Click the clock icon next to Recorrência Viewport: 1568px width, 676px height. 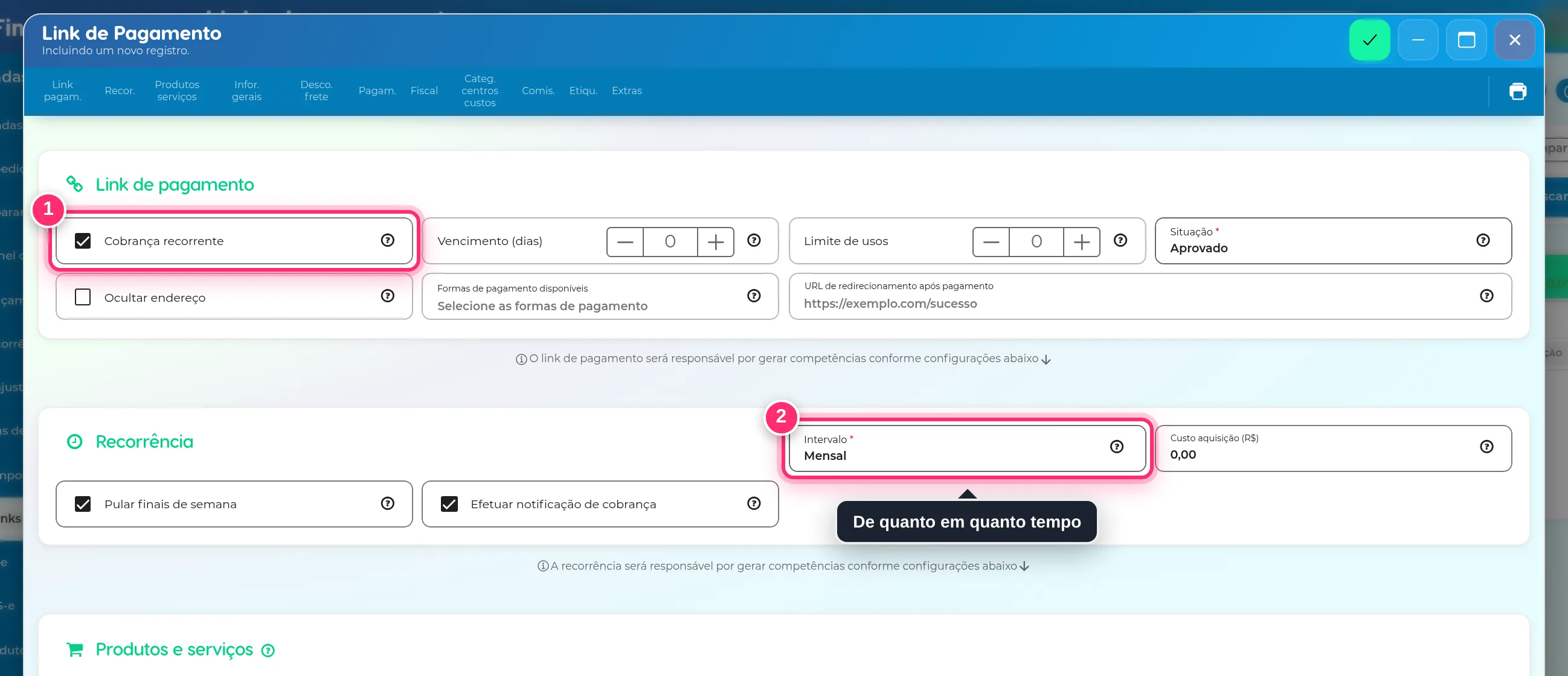(x=74, y=442)
